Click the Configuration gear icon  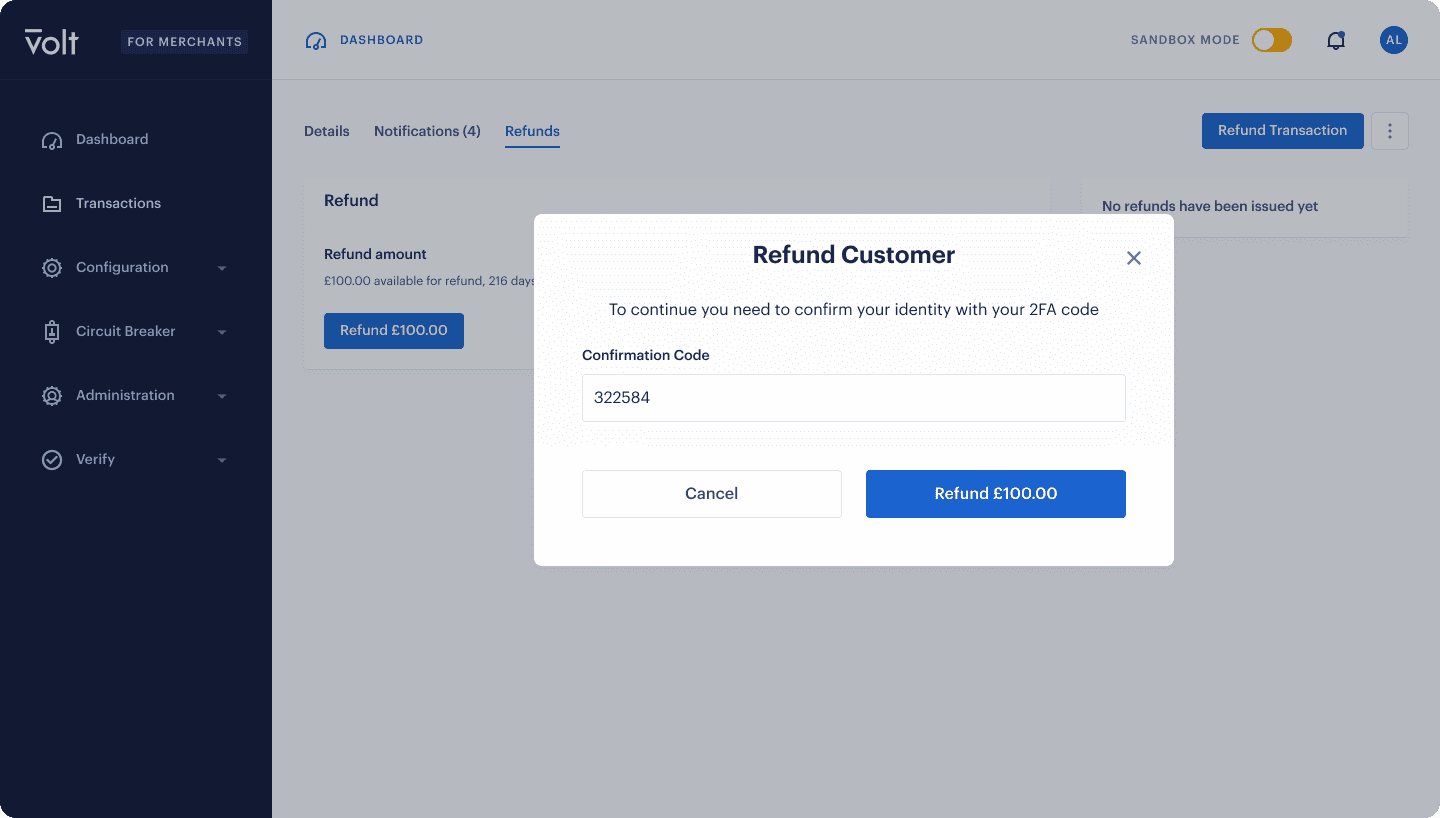[x=52, y=267]
